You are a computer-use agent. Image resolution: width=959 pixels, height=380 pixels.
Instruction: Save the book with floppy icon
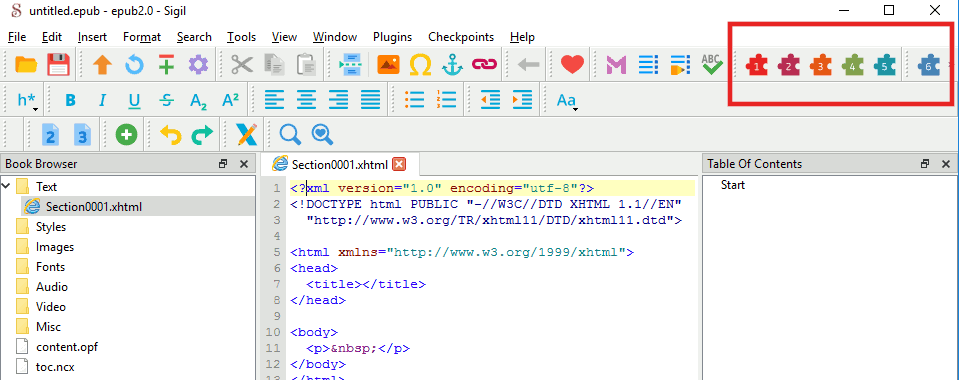pos(58,64)
